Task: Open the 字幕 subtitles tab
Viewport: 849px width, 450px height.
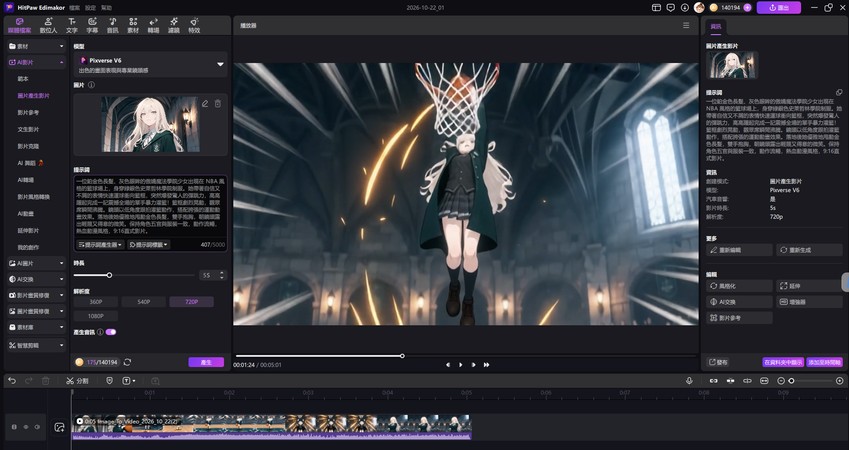Action: tap(92, 25)
